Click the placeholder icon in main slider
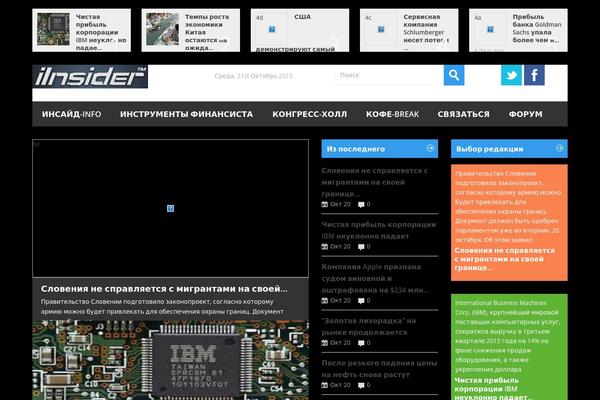 (x=170, y=208)
